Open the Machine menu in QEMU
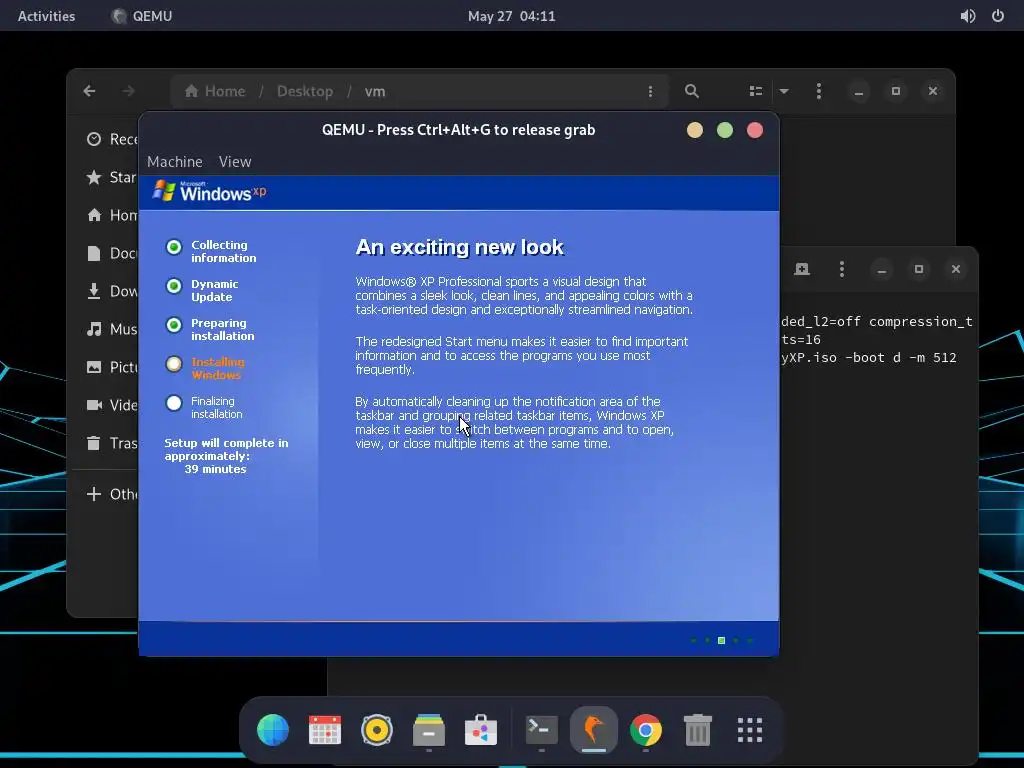This screenshot has width=1024, height=768. 174,161
